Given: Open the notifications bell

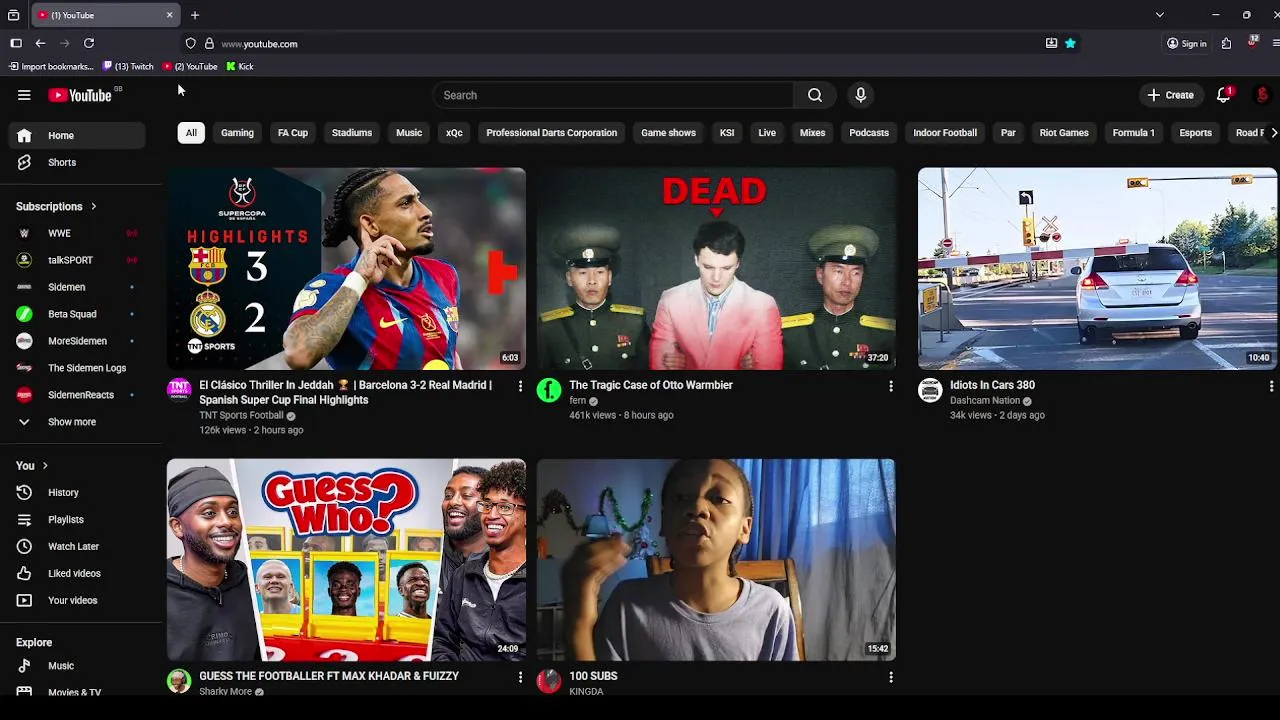Looking at the screenshot, I should coord(1223,95).
